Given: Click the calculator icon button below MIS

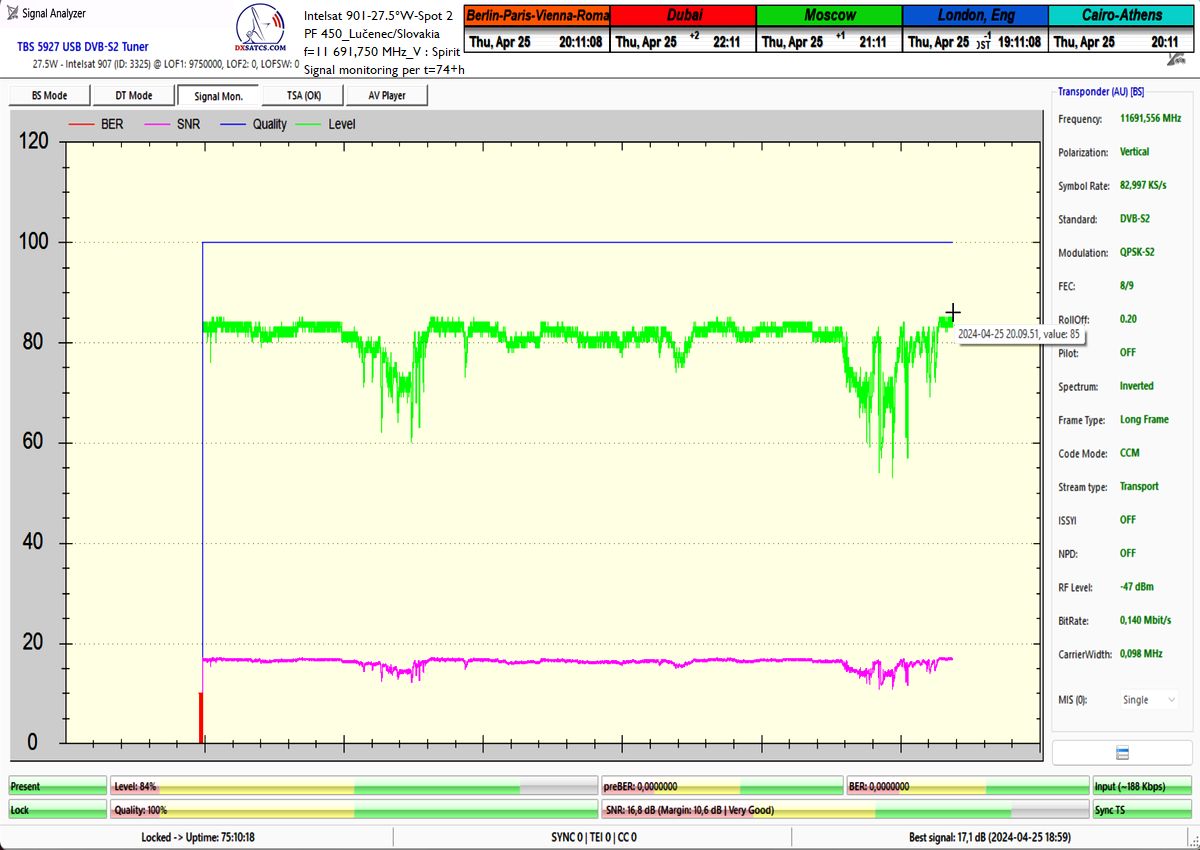Looking at the screenshot, I should [x=1122, y=753].
